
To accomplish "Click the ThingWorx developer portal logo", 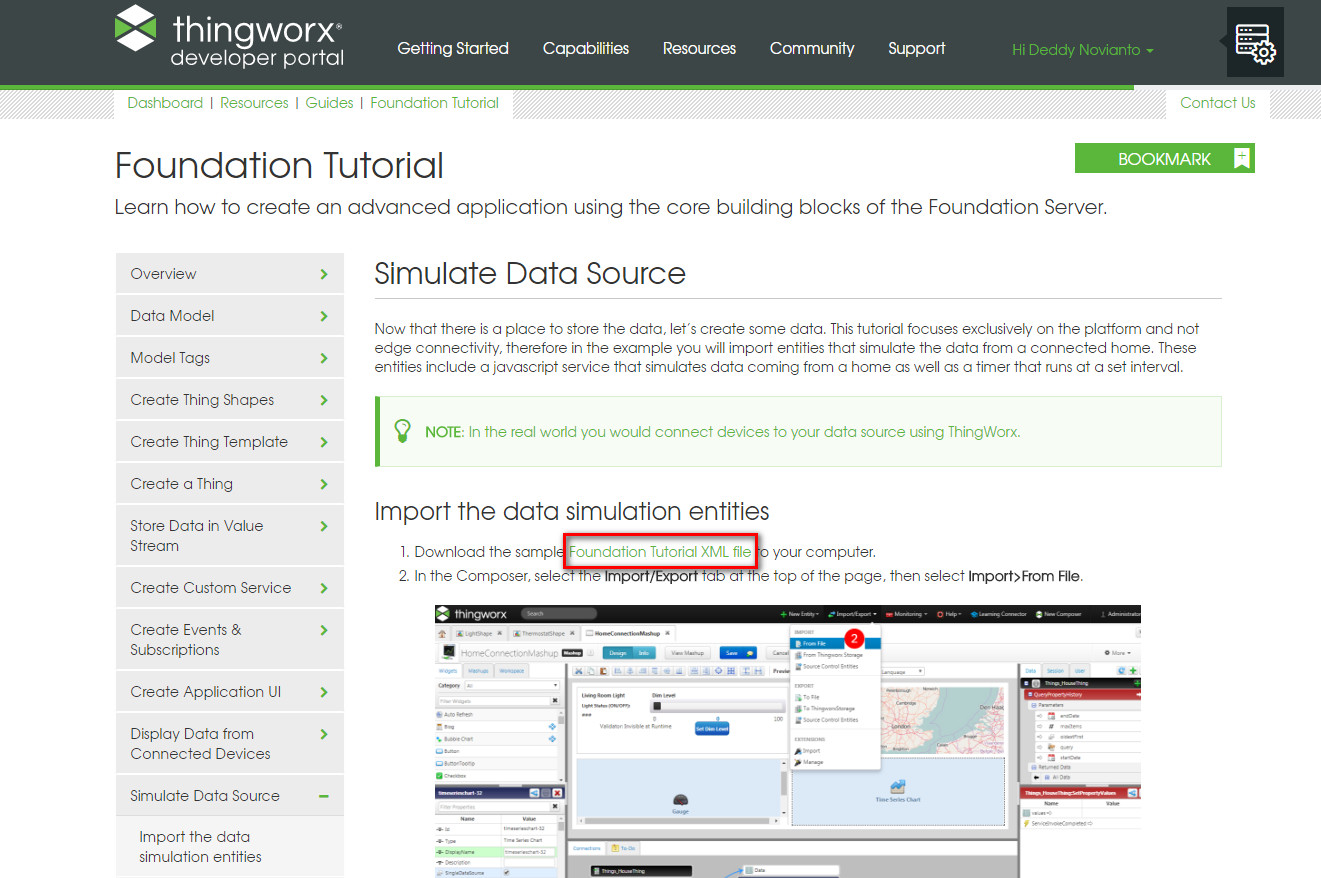I will [229, 36].
